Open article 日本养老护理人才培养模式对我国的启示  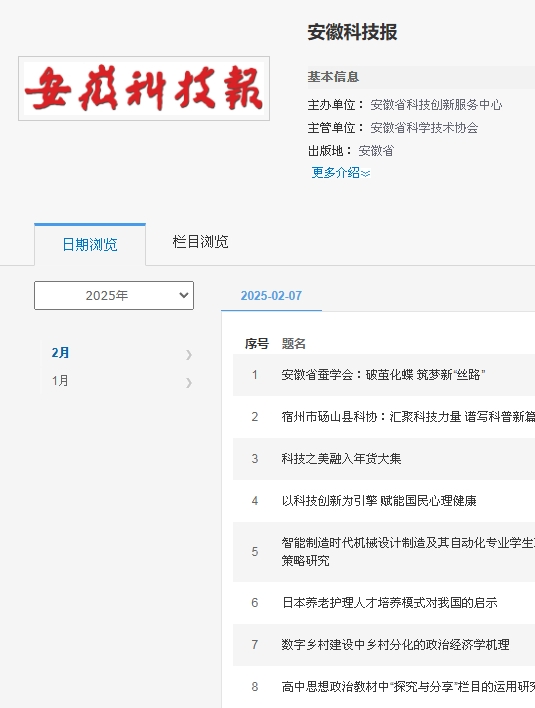390,603
